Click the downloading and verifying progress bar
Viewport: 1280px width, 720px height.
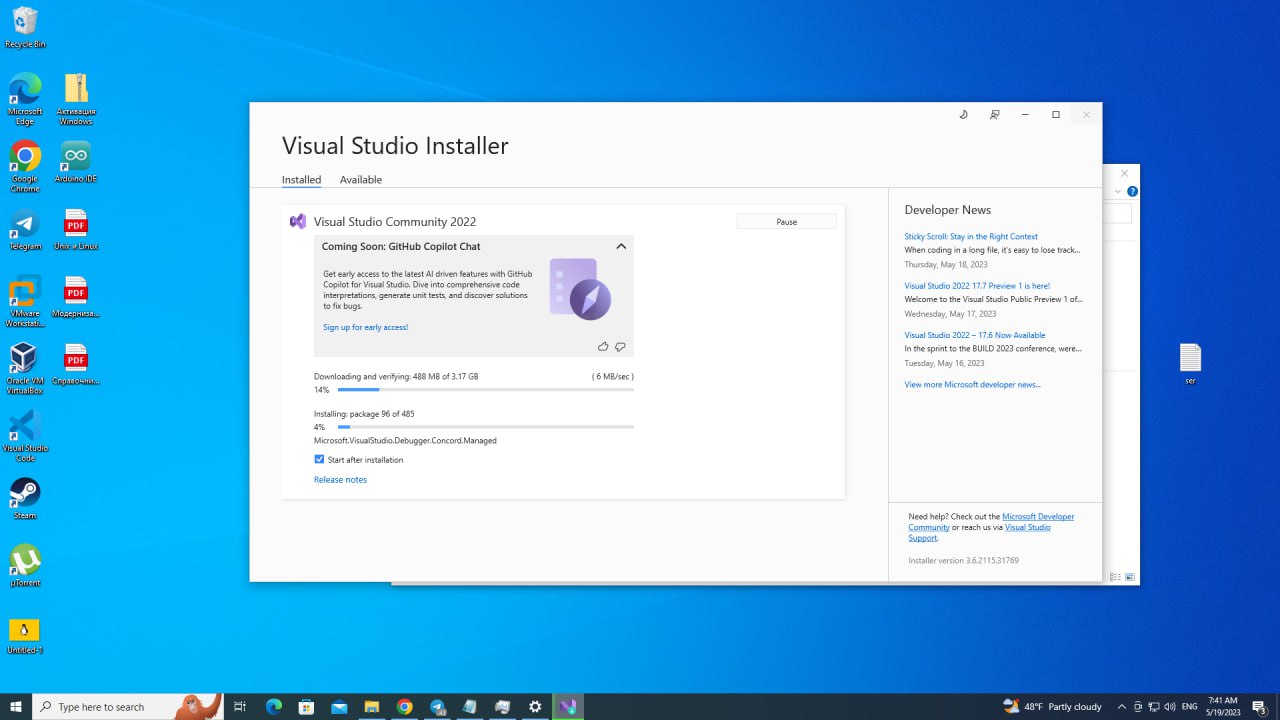pos(486,390)
